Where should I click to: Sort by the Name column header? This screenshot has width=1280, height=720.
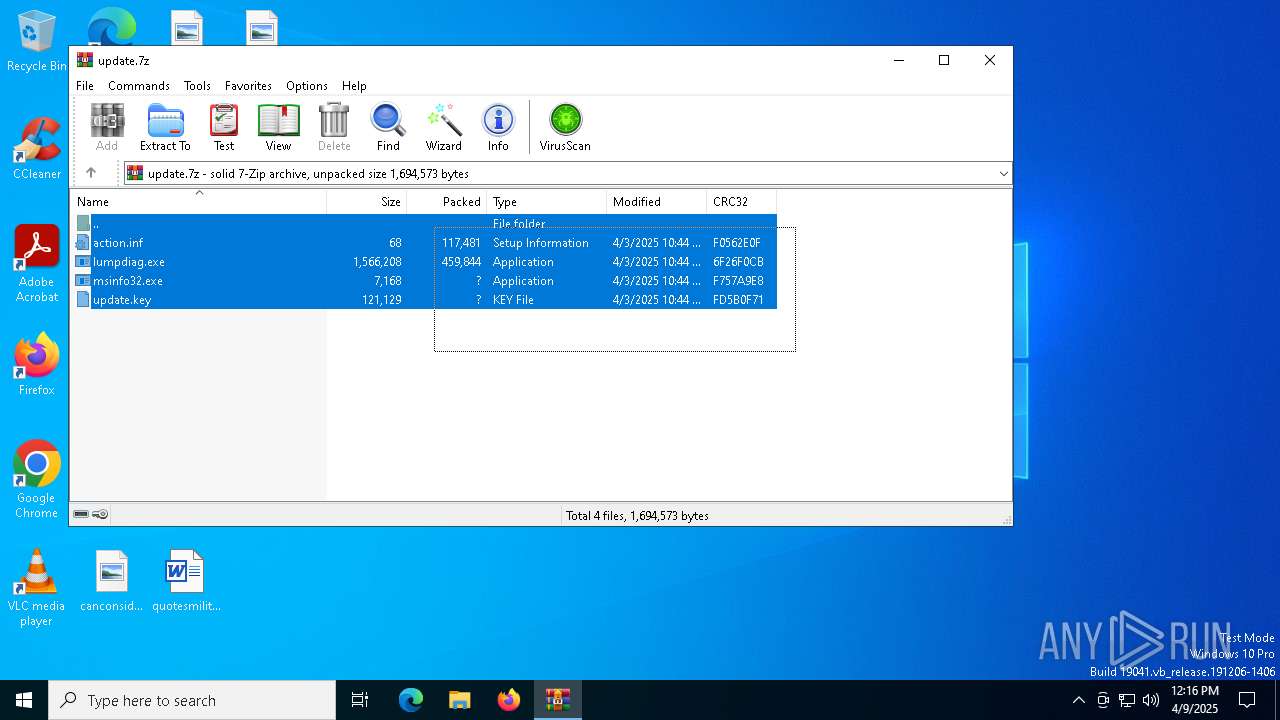coord(198,201)
